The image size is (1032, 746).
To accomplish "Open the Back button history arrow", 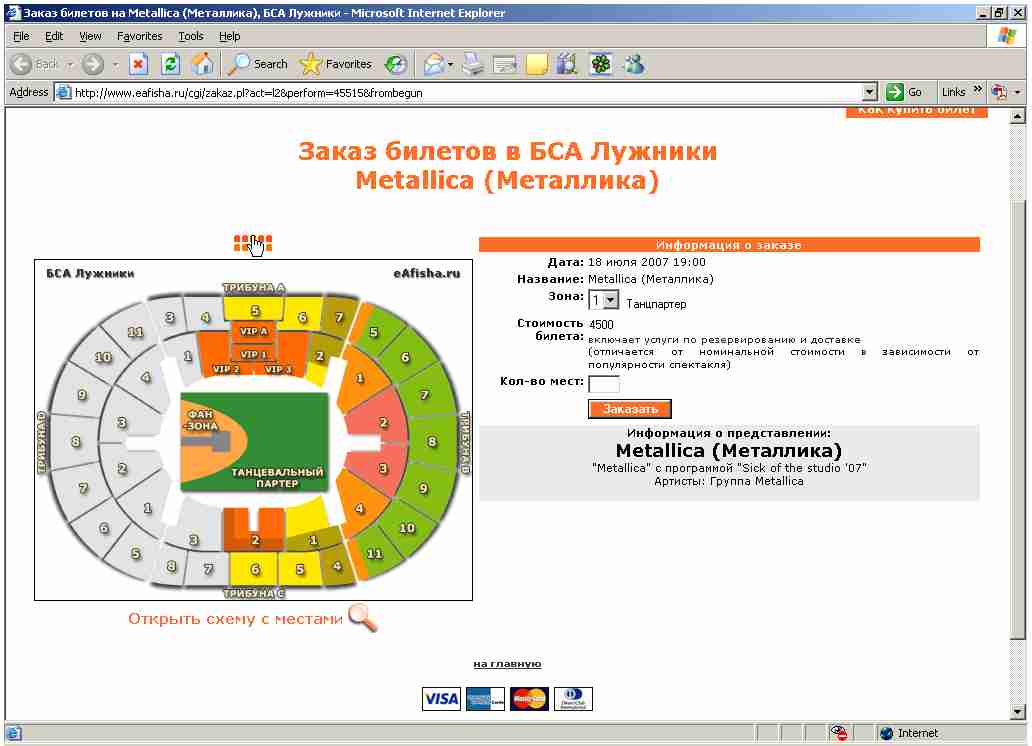I will click(69, 65).
